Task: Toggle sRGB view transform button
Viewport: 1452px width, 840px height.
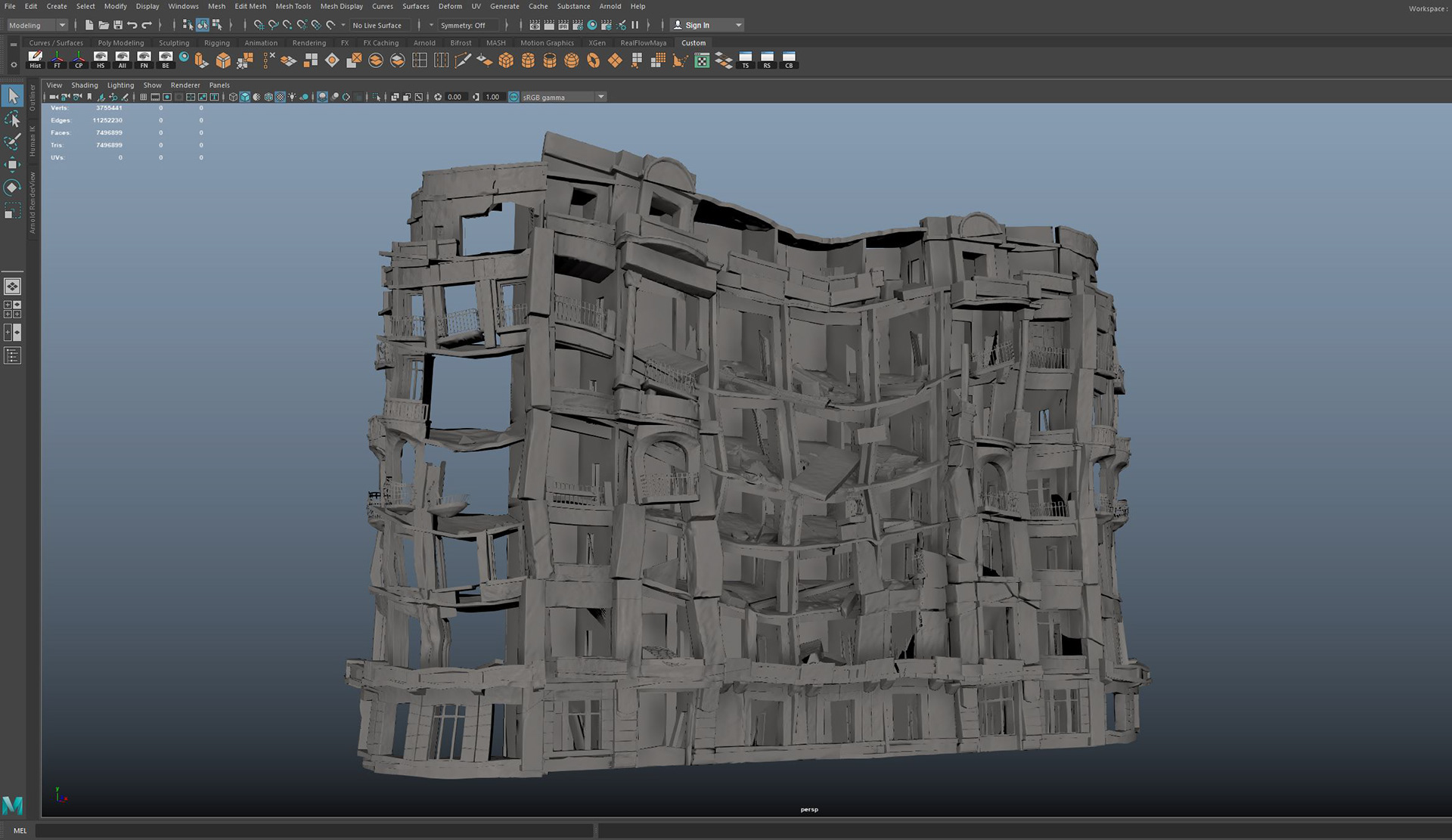Action: pos(513,97)
